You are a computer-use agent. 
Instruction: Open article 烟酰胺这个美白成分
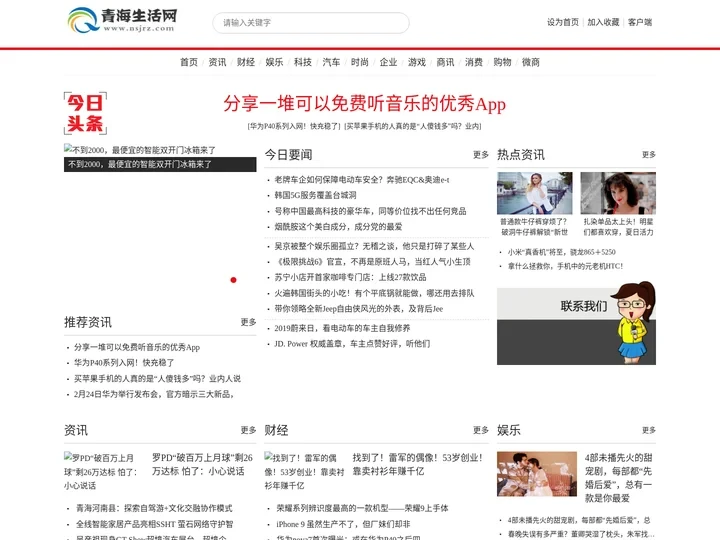(x=338, y=226)
